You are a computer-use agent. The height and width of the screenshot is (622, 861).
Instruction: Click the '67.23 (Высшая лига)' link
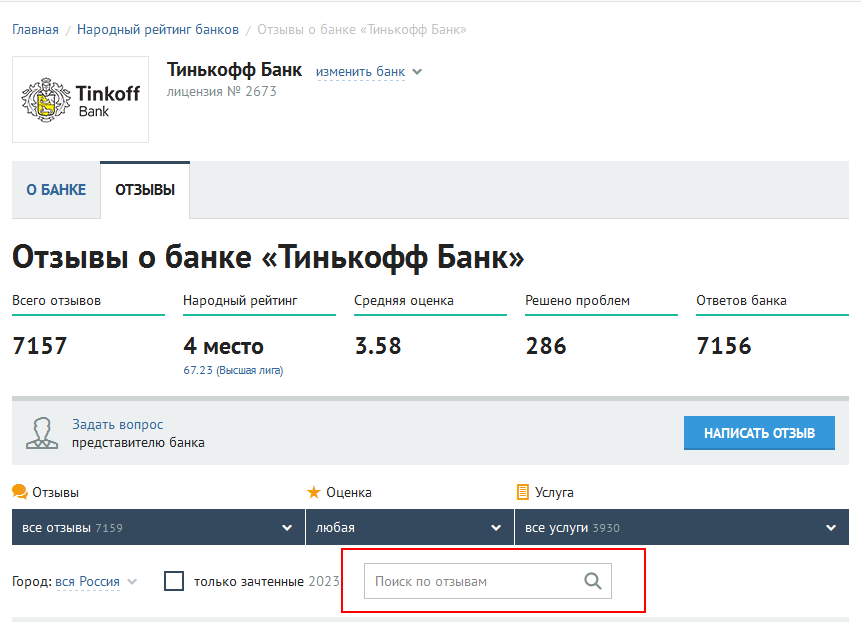click(233, 371)
